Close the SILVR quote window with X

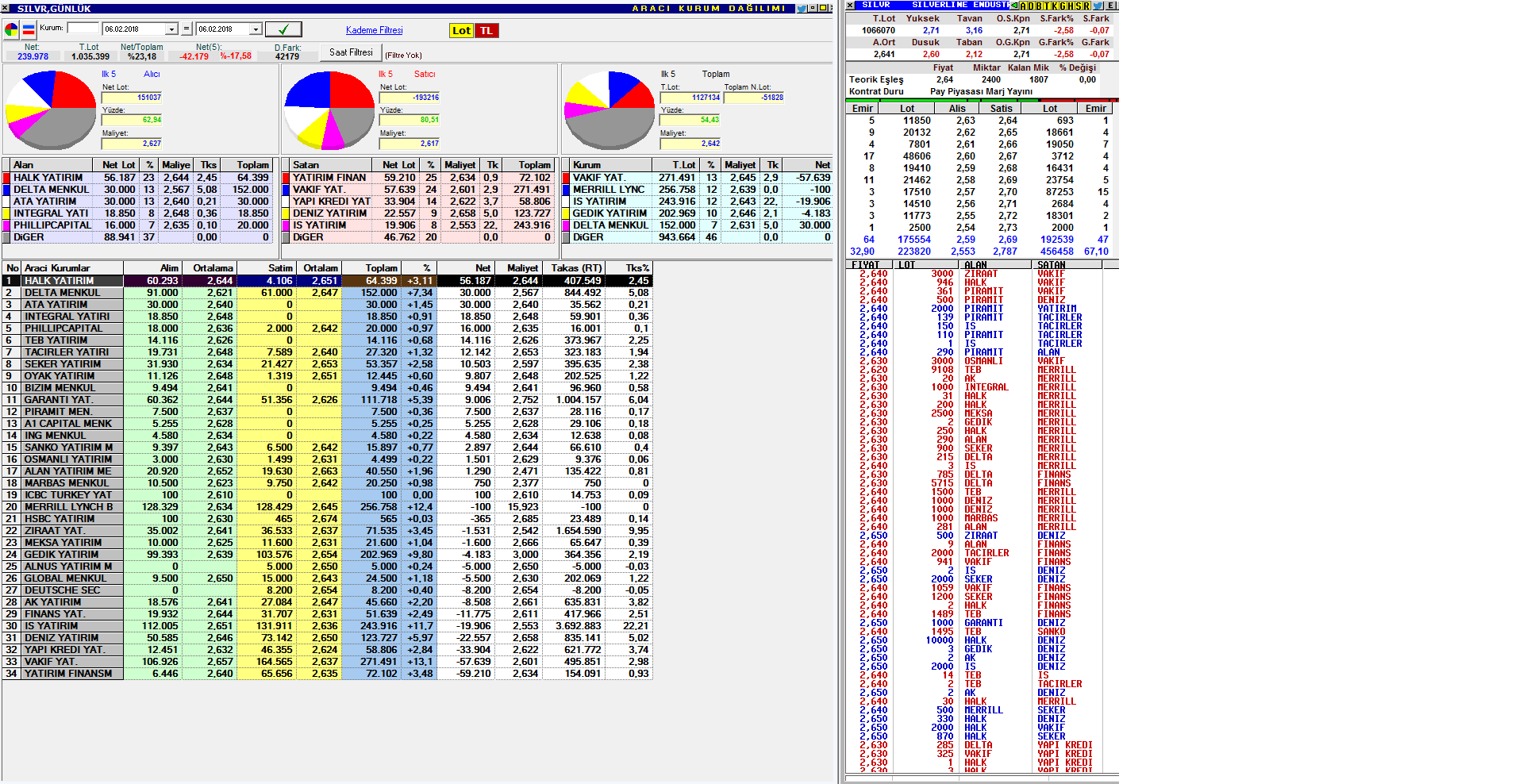coord(850,5)
